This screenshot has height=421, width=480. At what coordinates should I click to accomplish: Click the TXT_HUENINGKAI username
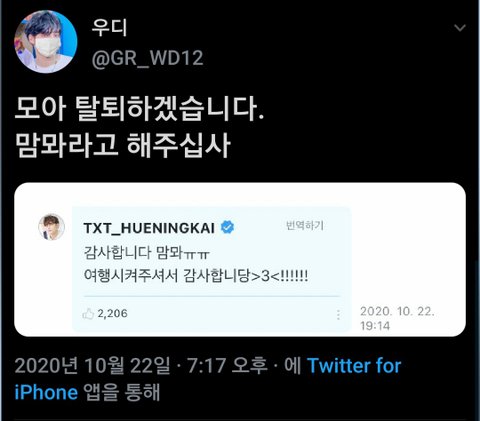coord(149,228)
